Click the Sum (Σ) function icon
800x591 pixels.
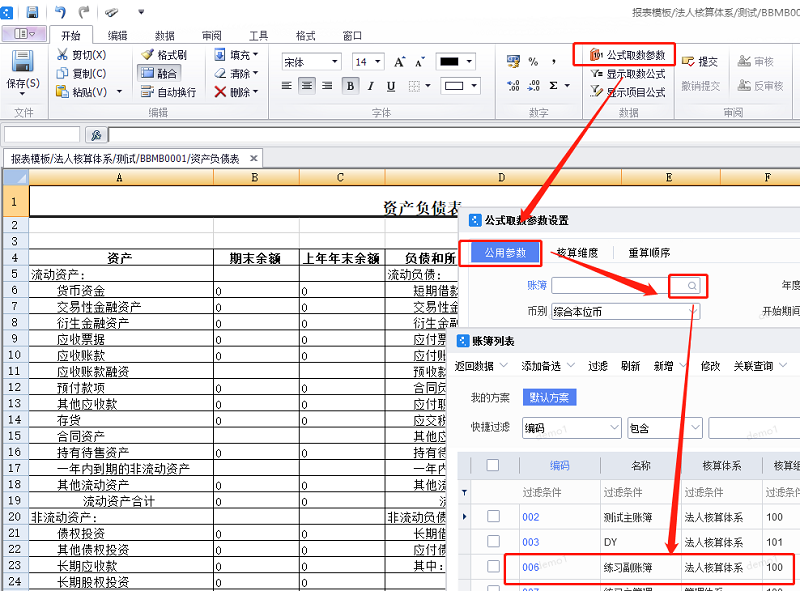(553, 86)
